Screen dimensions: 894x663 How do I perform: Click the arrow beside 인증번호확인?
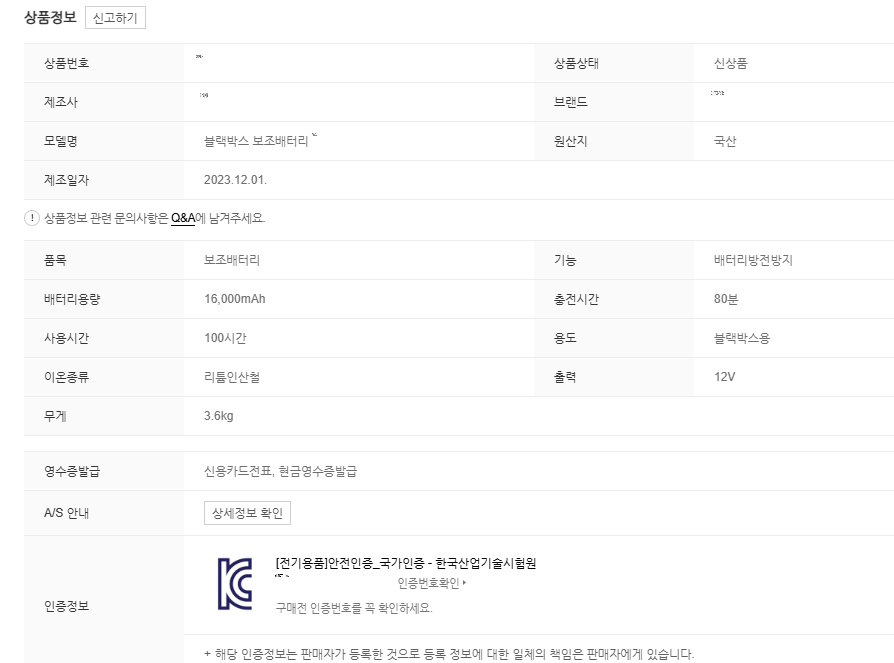click(465, 583)
